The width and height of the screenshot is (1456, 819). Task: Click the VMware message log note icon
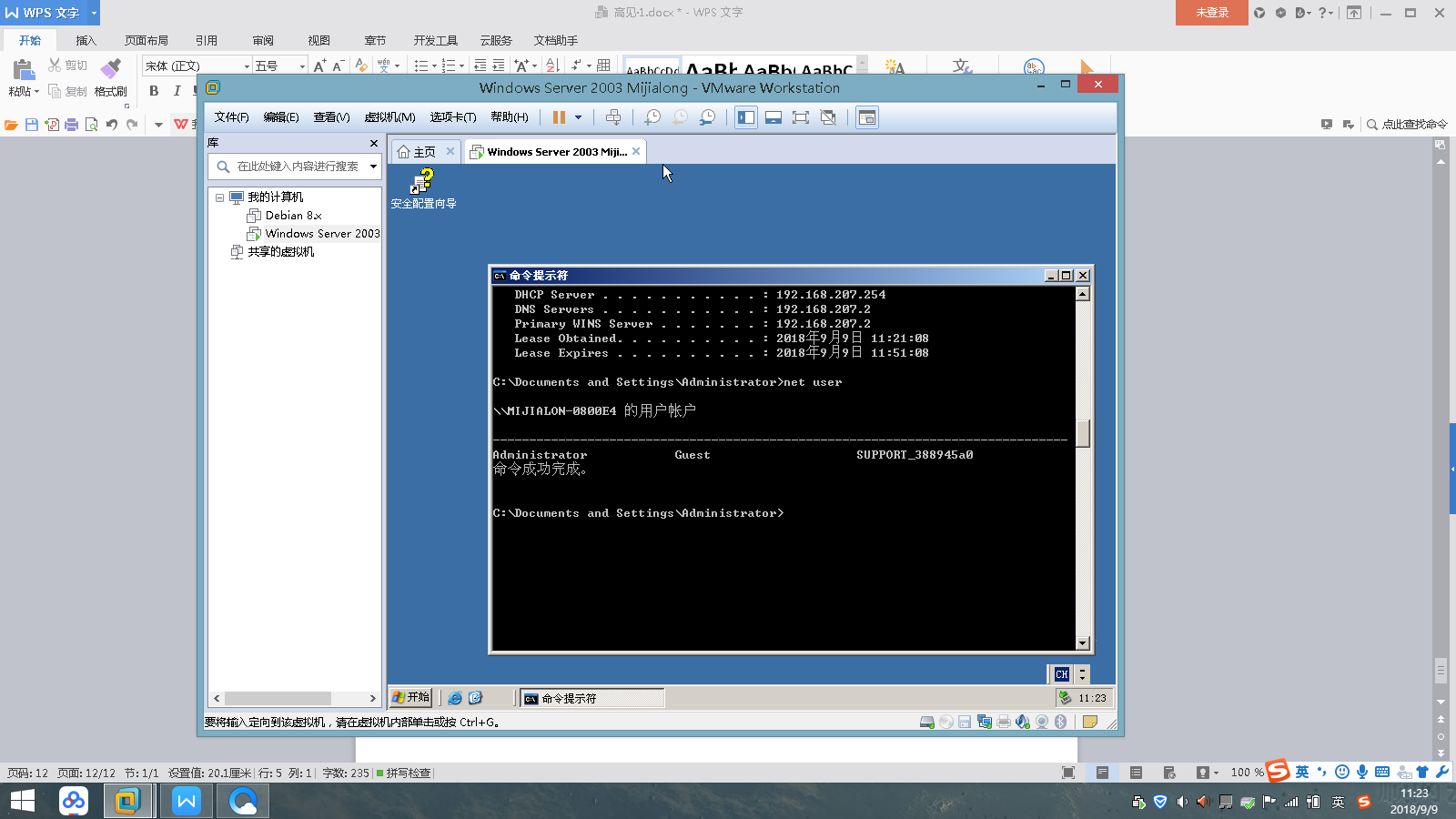tap(1089, 722)
